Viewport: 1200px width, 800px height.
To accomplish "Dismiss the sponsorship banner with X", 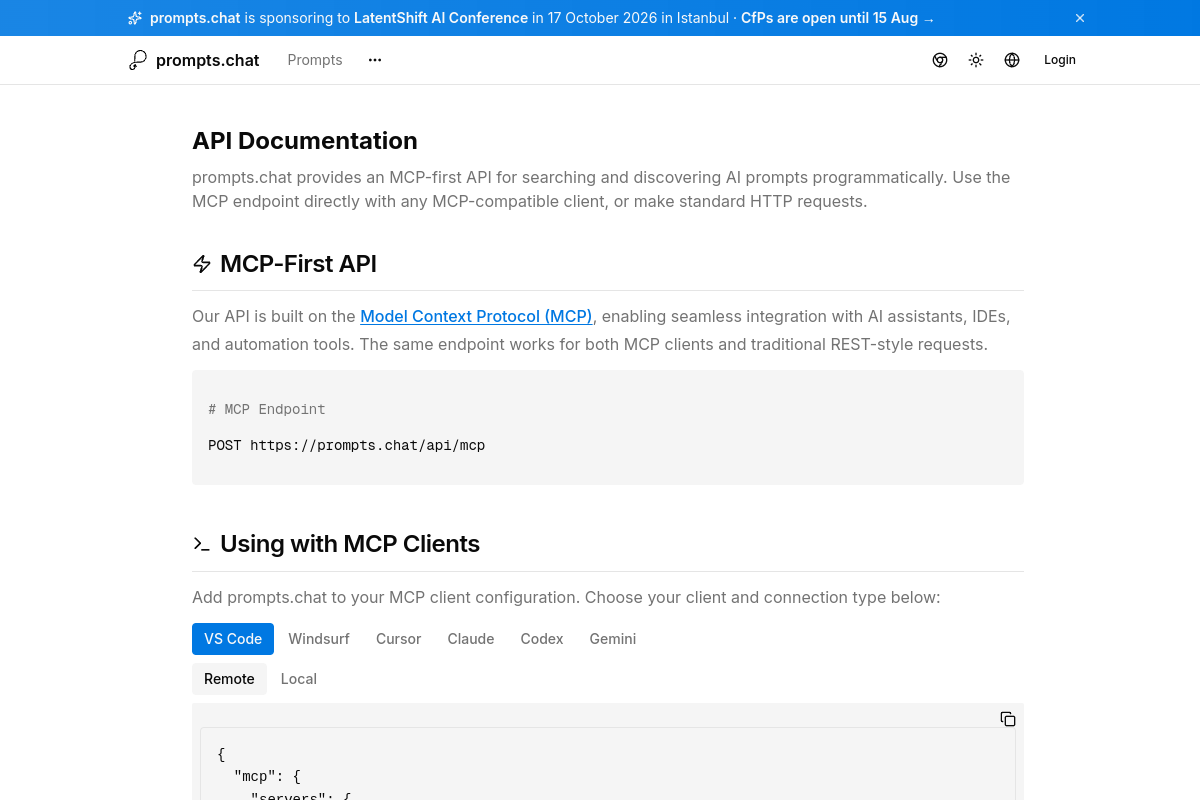I will (1080, 18).
